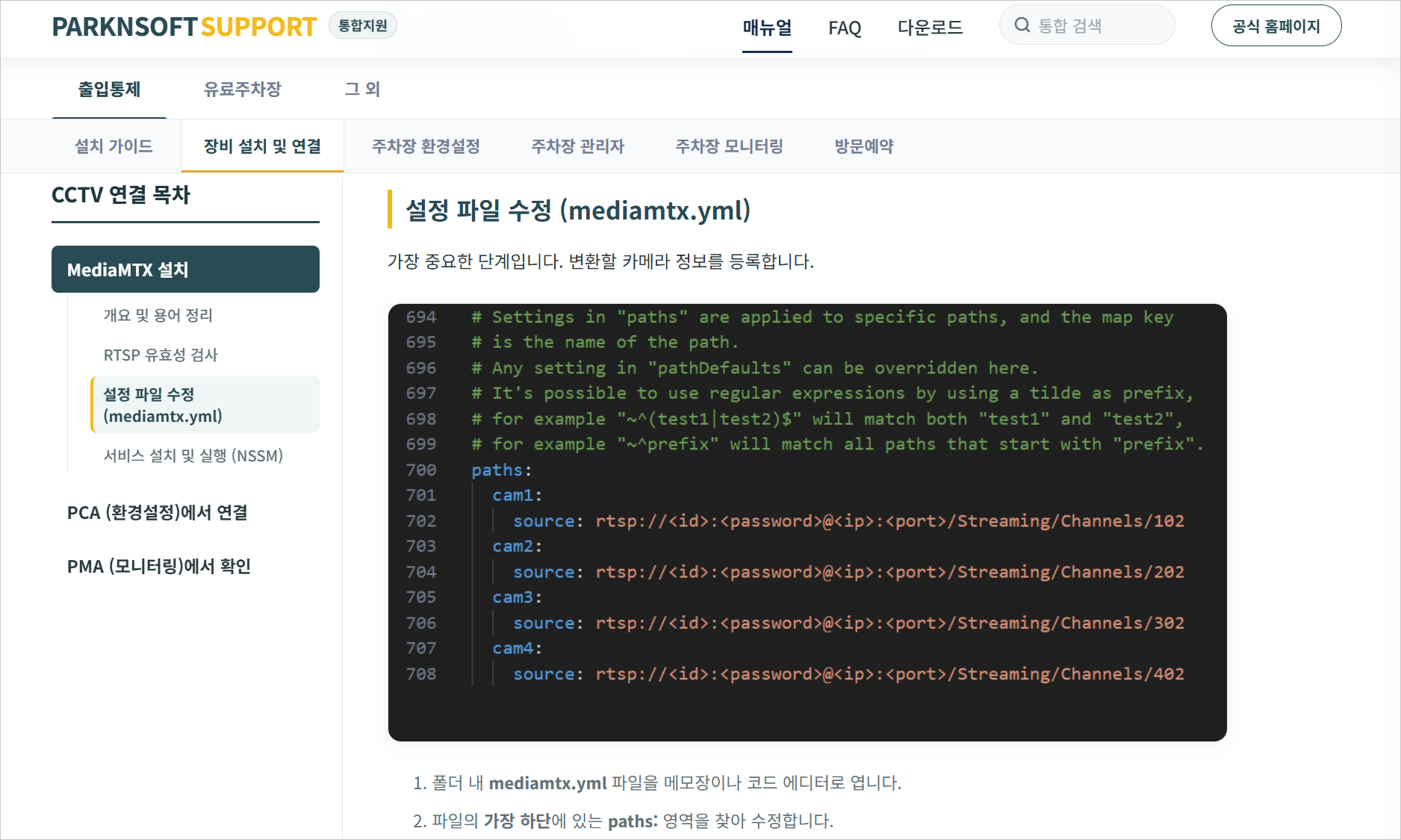Image resolution: width=1401 pixels, height=840 pixels.
Task: Click the 공식 홈페이지 button
Action: pyautogui.click(x=1276, y=26)
